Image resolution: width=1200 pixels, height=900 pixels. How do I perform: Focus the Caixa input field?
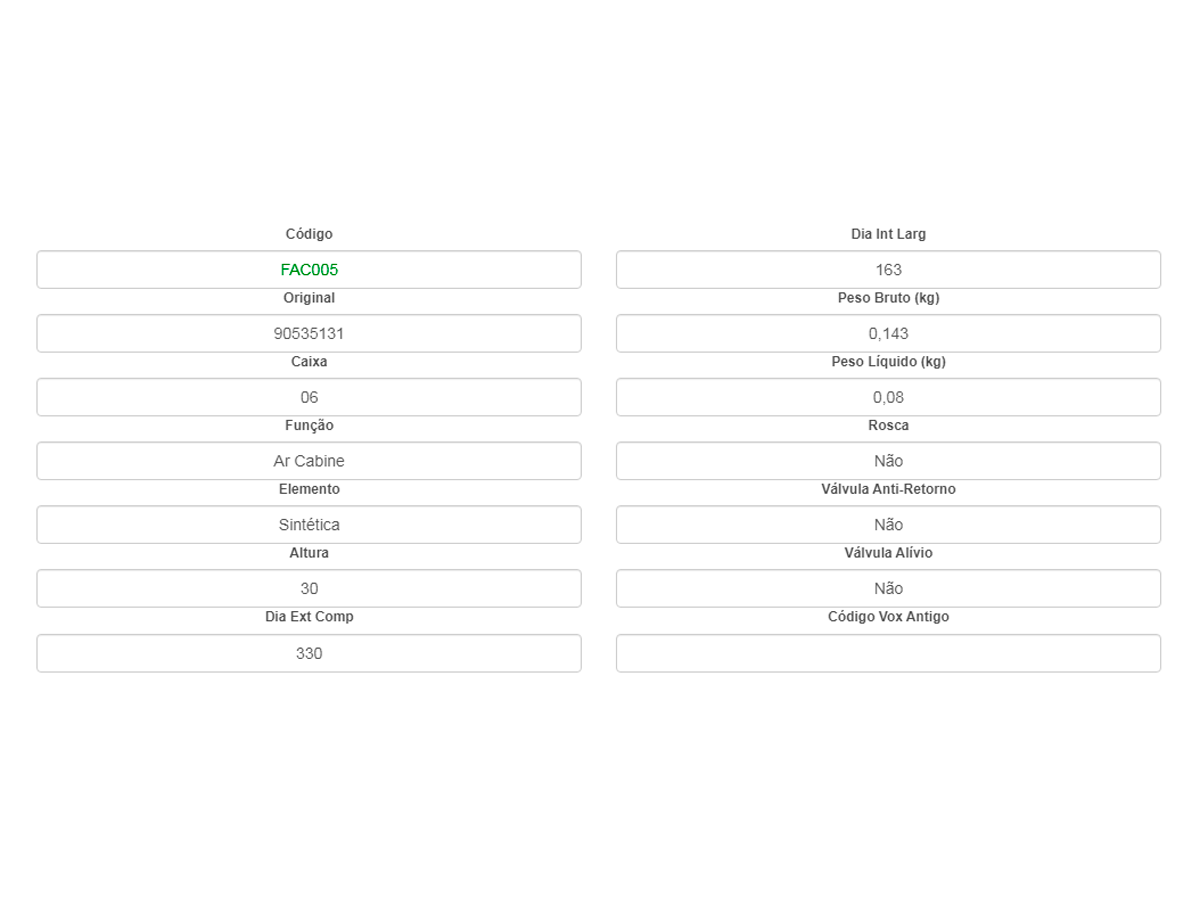coord(309,397)
